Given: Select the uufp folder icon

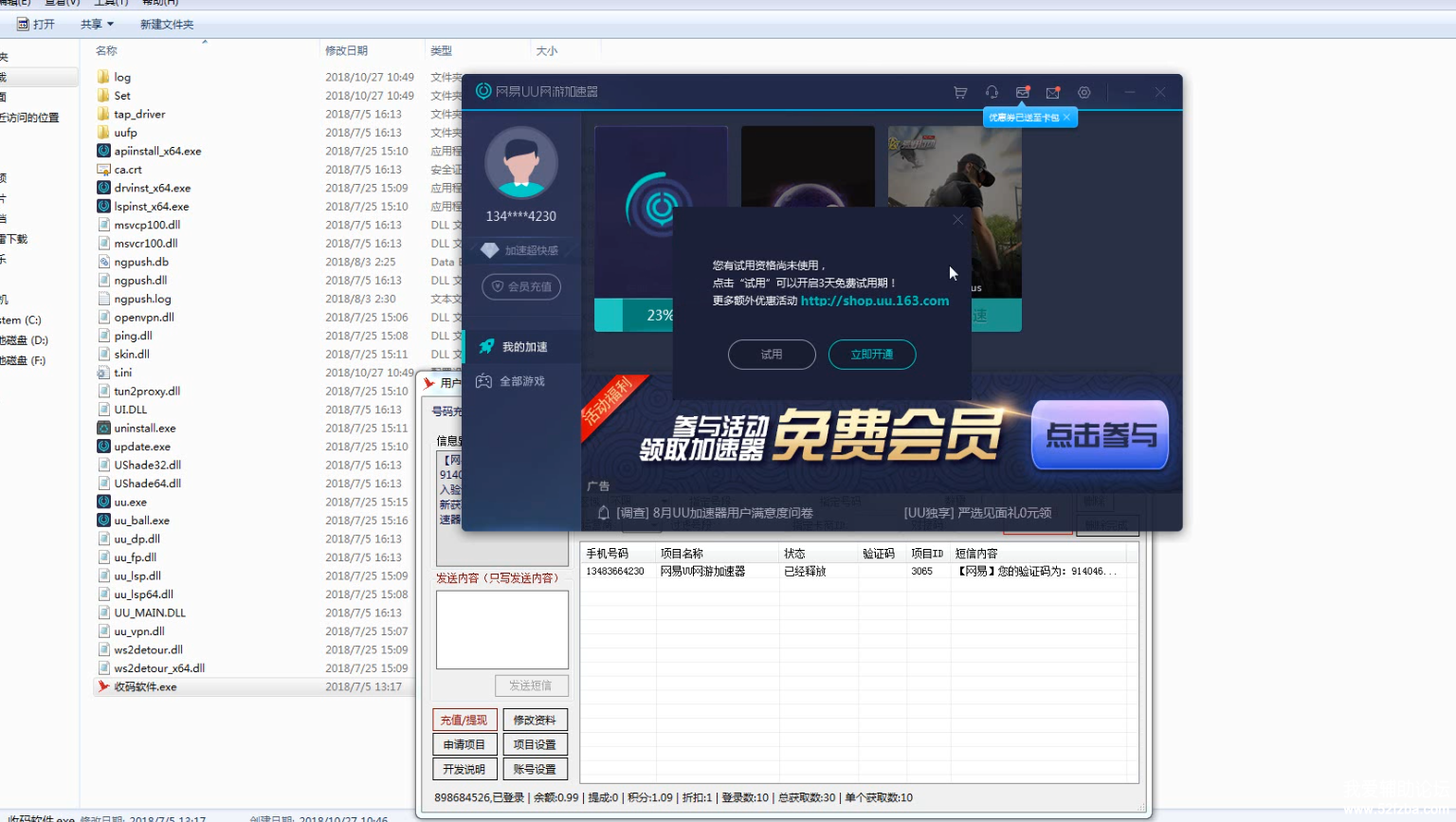Looking at the screenshot, I should (104, 133).
